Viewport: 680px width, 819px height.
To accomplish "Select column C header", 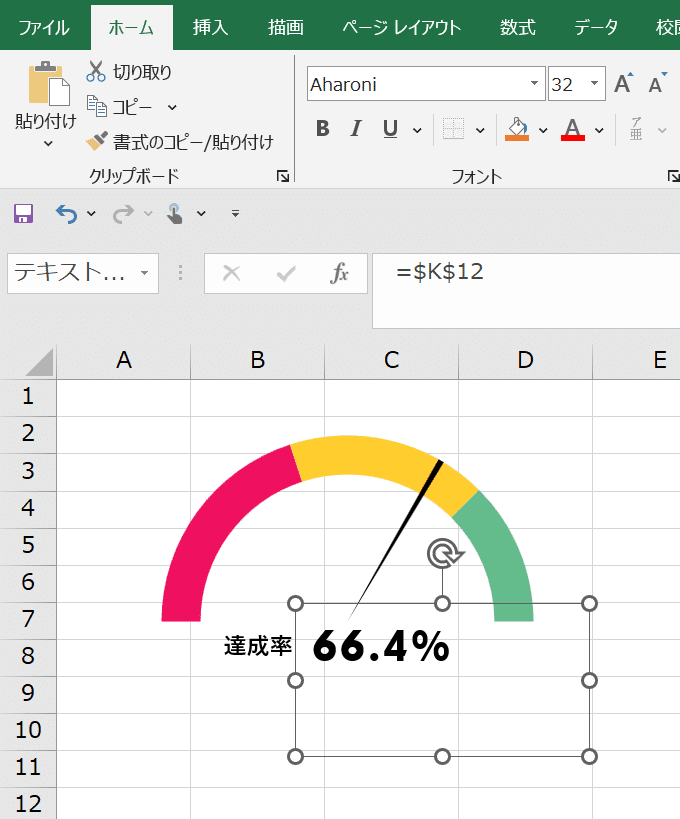I will (x=392, y=360).
